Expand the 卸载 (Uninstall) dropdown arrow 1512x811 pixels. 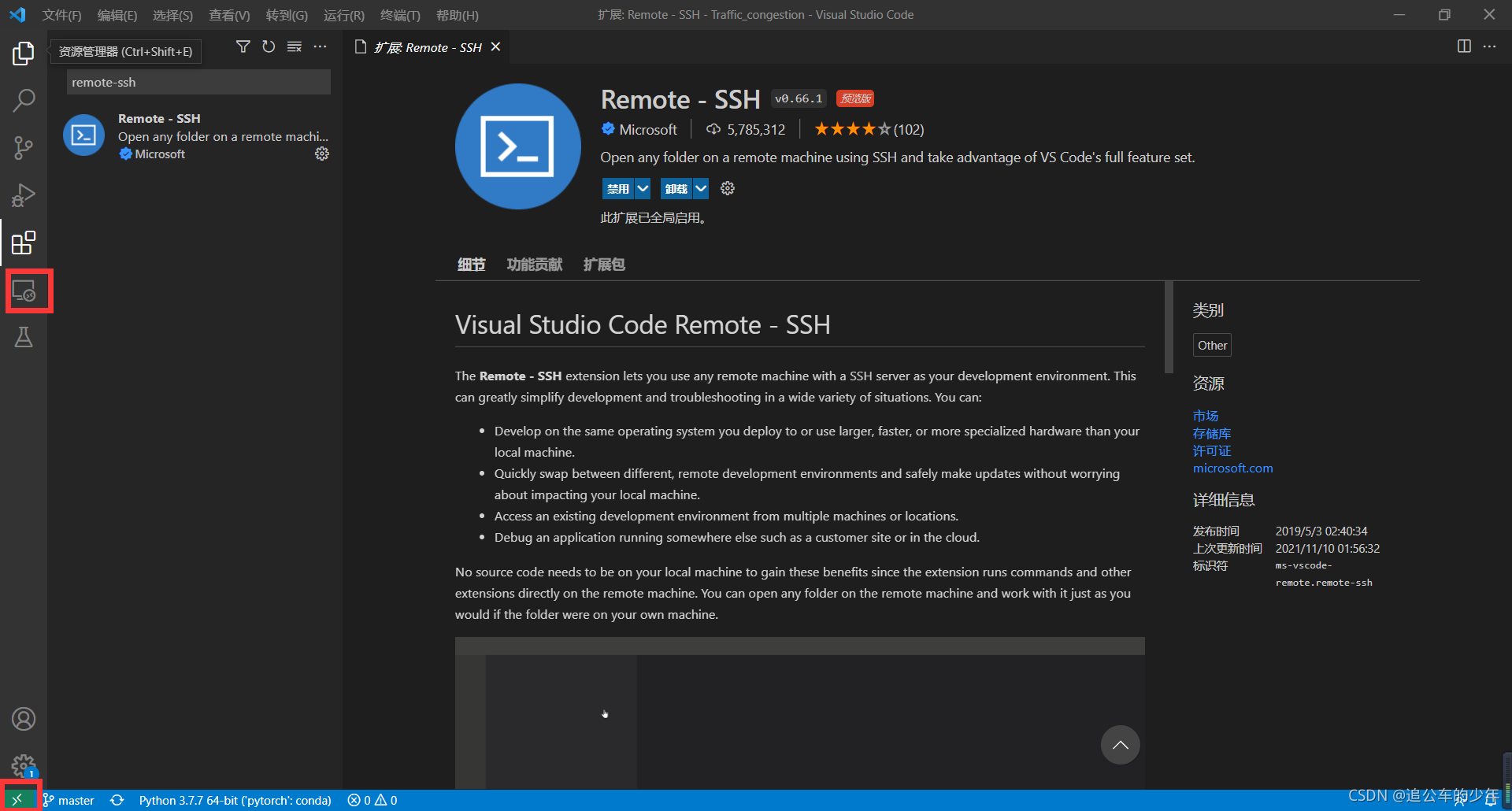[701, 188]
